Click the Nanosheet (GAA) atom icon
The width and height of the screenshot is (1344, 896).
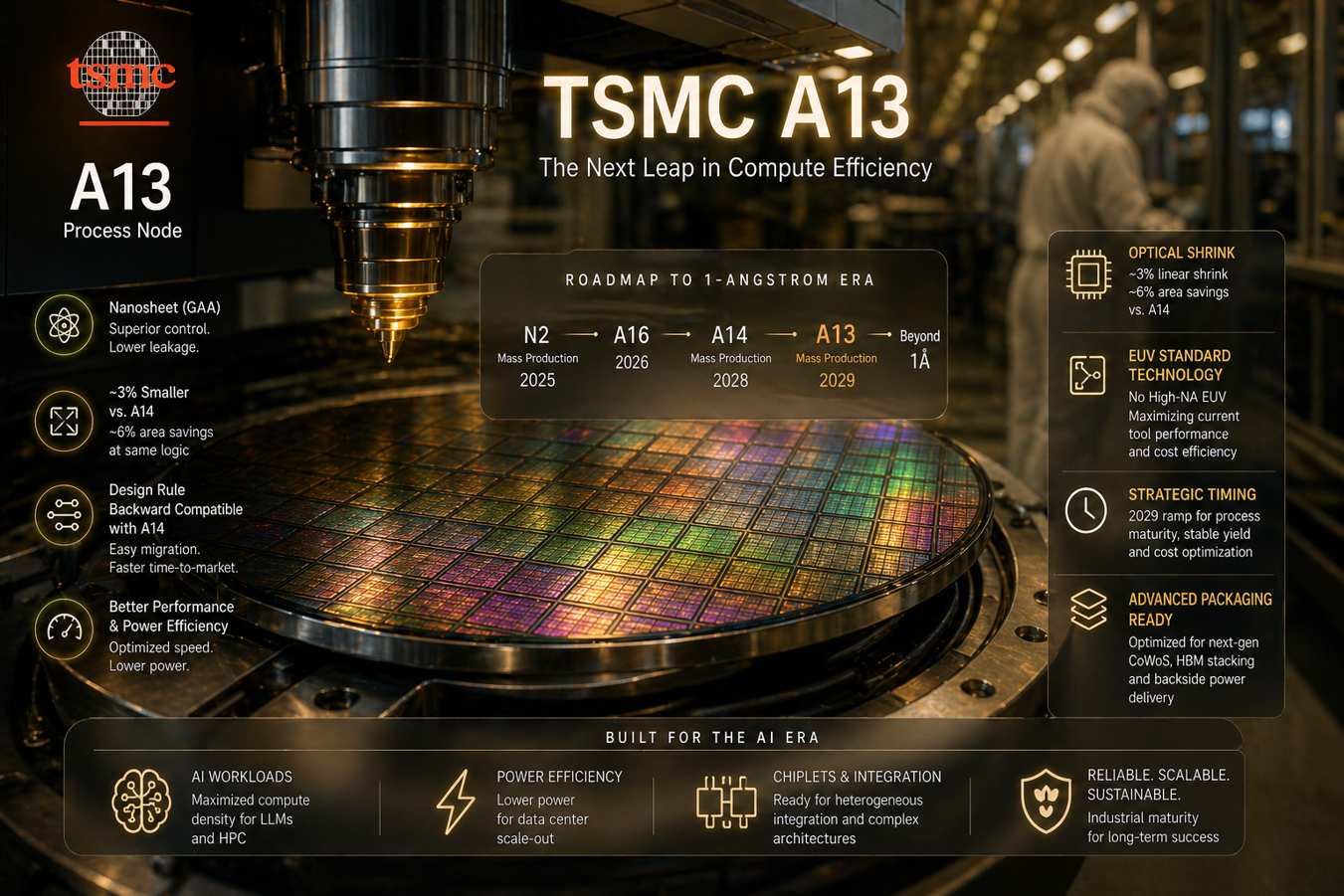[x=64, y=325]
